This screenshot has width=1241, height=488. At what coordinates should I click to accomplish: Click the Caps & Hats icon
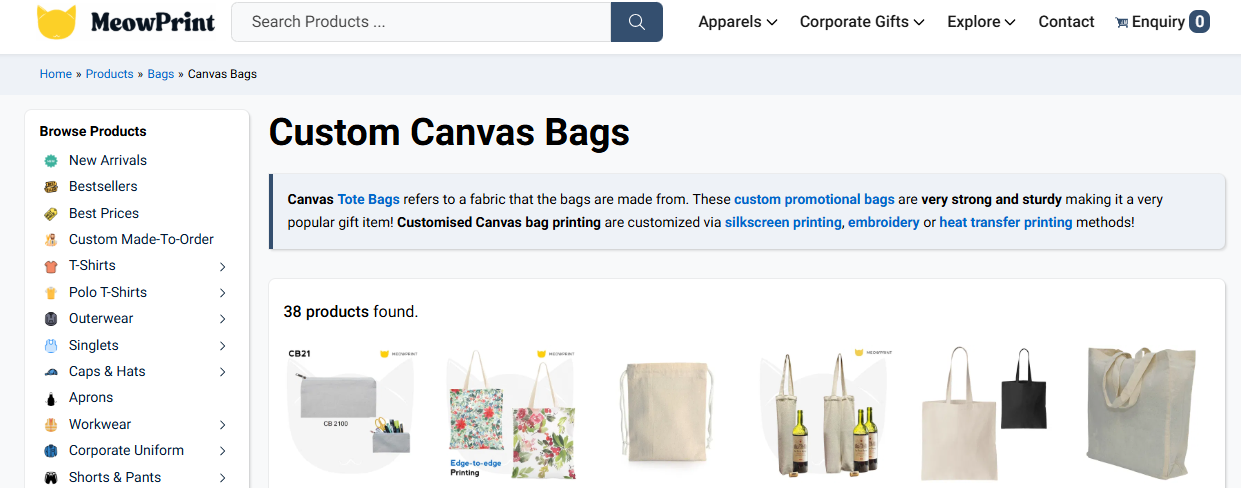point(51,372)
